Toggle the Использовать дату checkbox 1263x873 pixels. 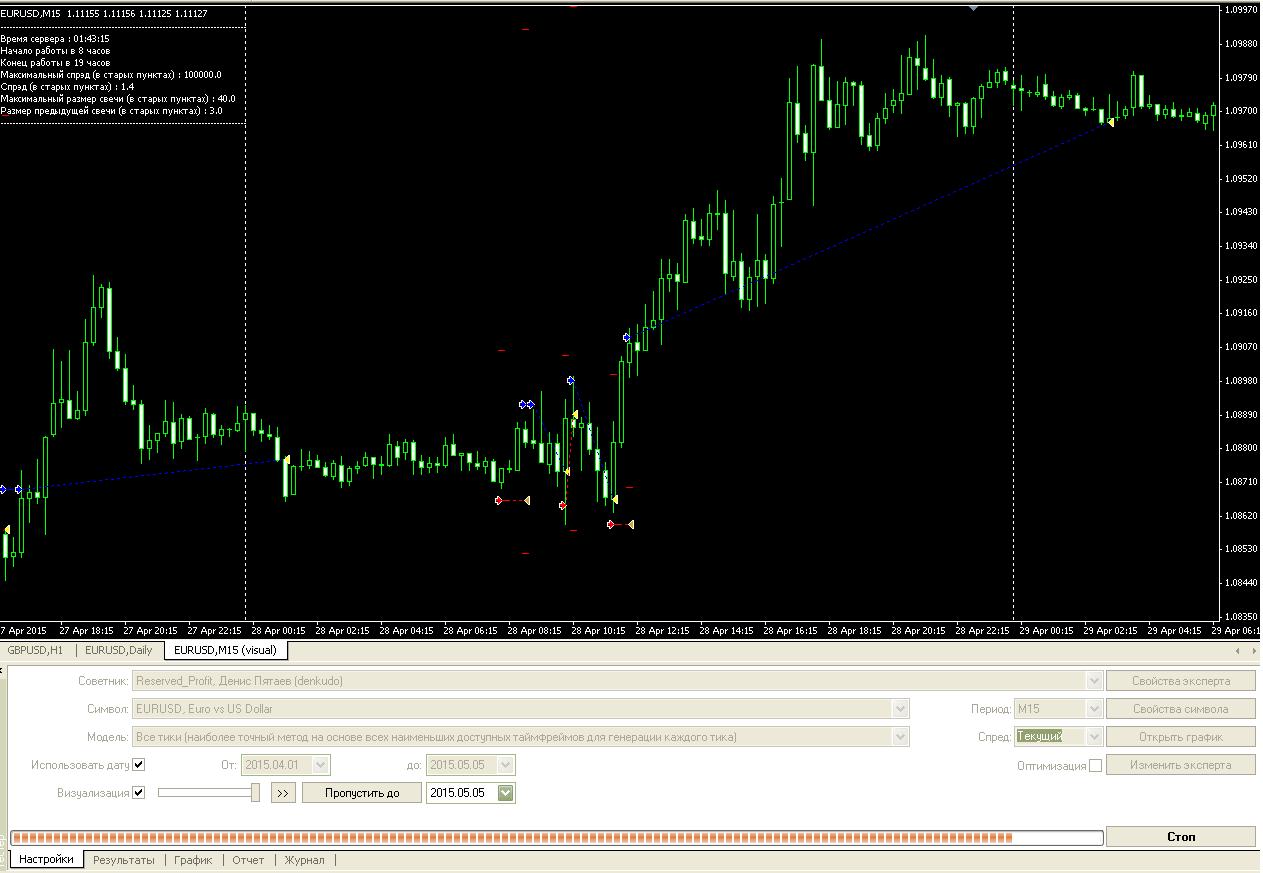tap(139, 765)
